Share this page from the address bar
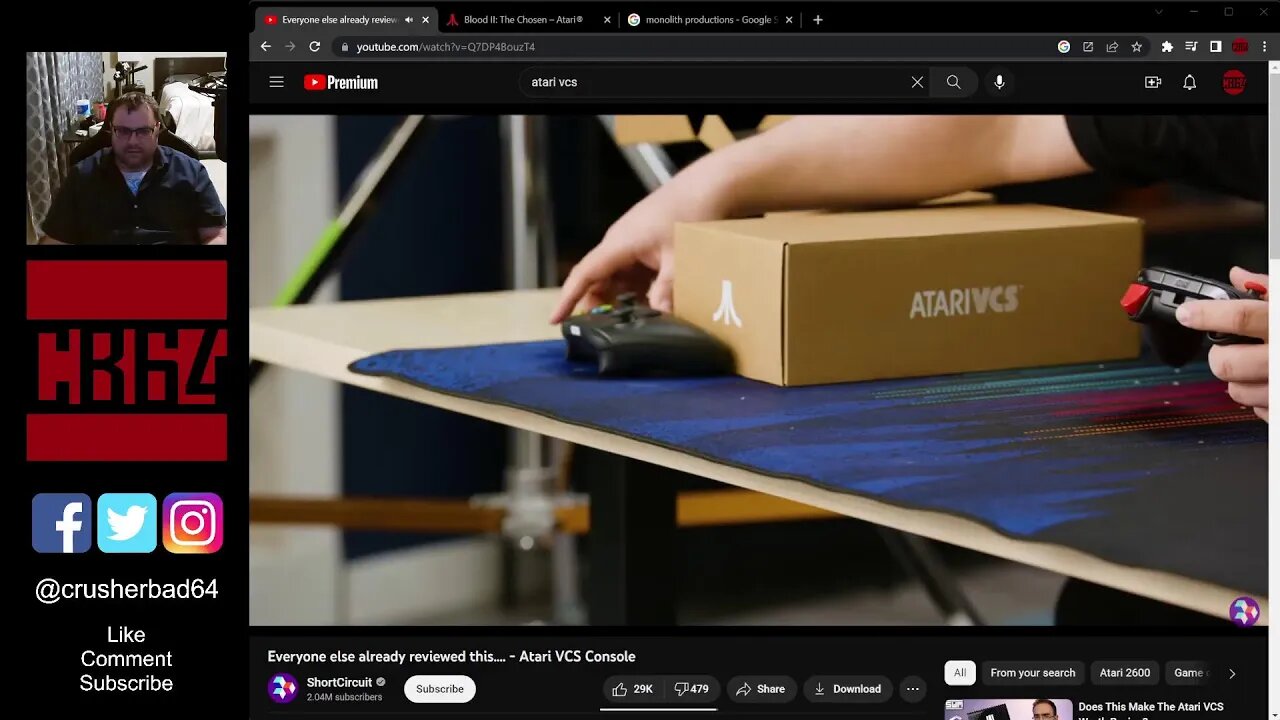The width and height of the screenshot is (1280, 720). click(x=1112, y=47)
